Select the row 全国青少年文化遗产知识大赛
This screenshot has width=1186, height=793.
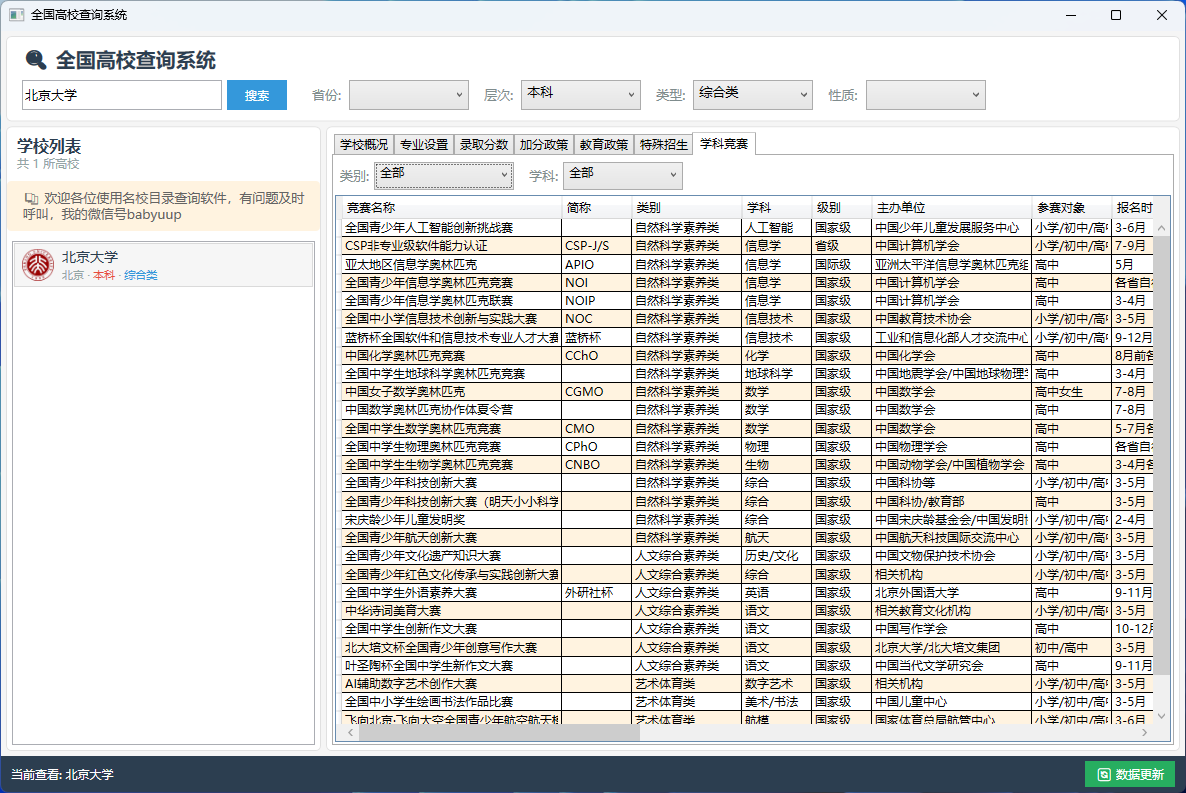click(x=747, y=556)
